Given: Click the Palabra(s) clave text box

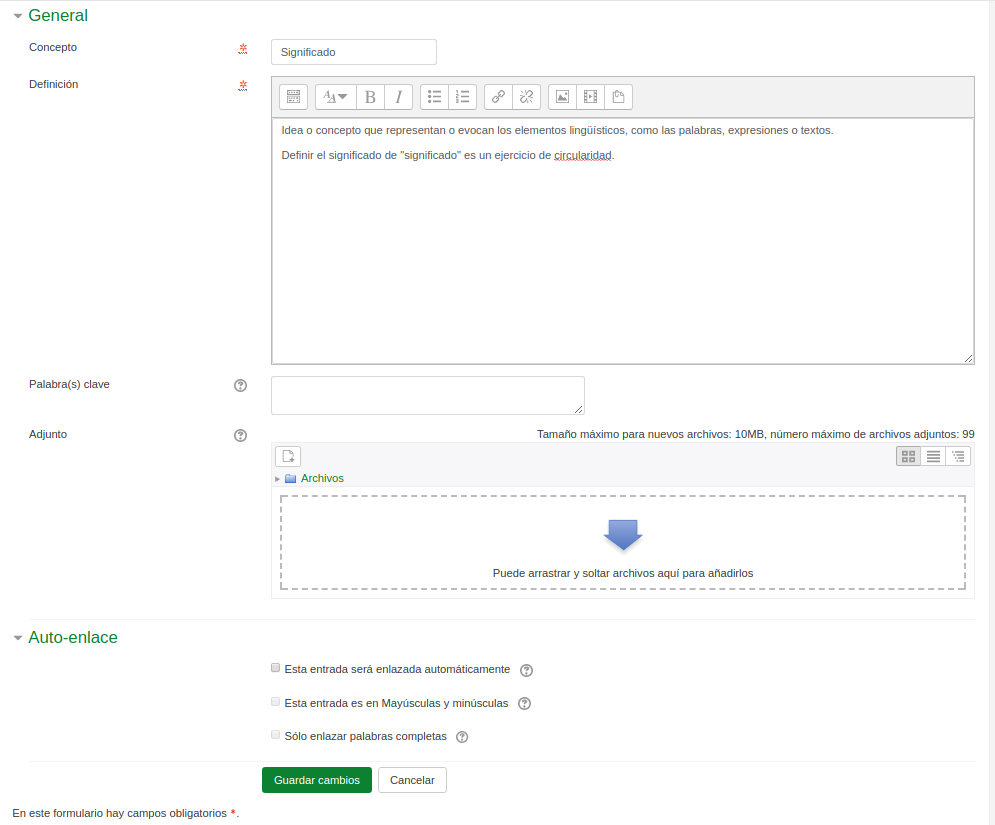Looking at the screenshot, I should tap(428, 395).
